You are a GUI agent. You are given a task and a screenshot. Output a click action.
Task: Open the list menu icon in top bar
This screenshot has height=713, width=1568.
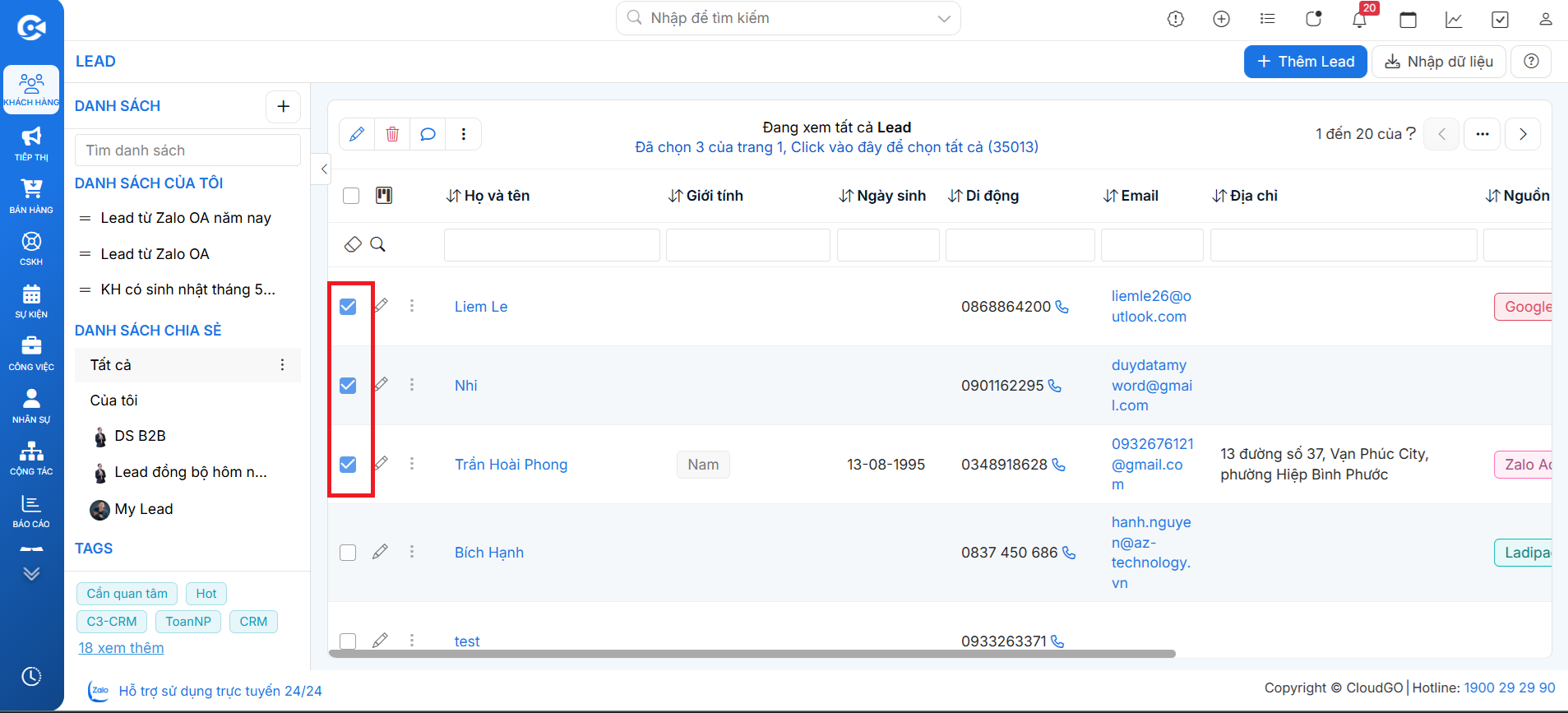pos(1267,19)
